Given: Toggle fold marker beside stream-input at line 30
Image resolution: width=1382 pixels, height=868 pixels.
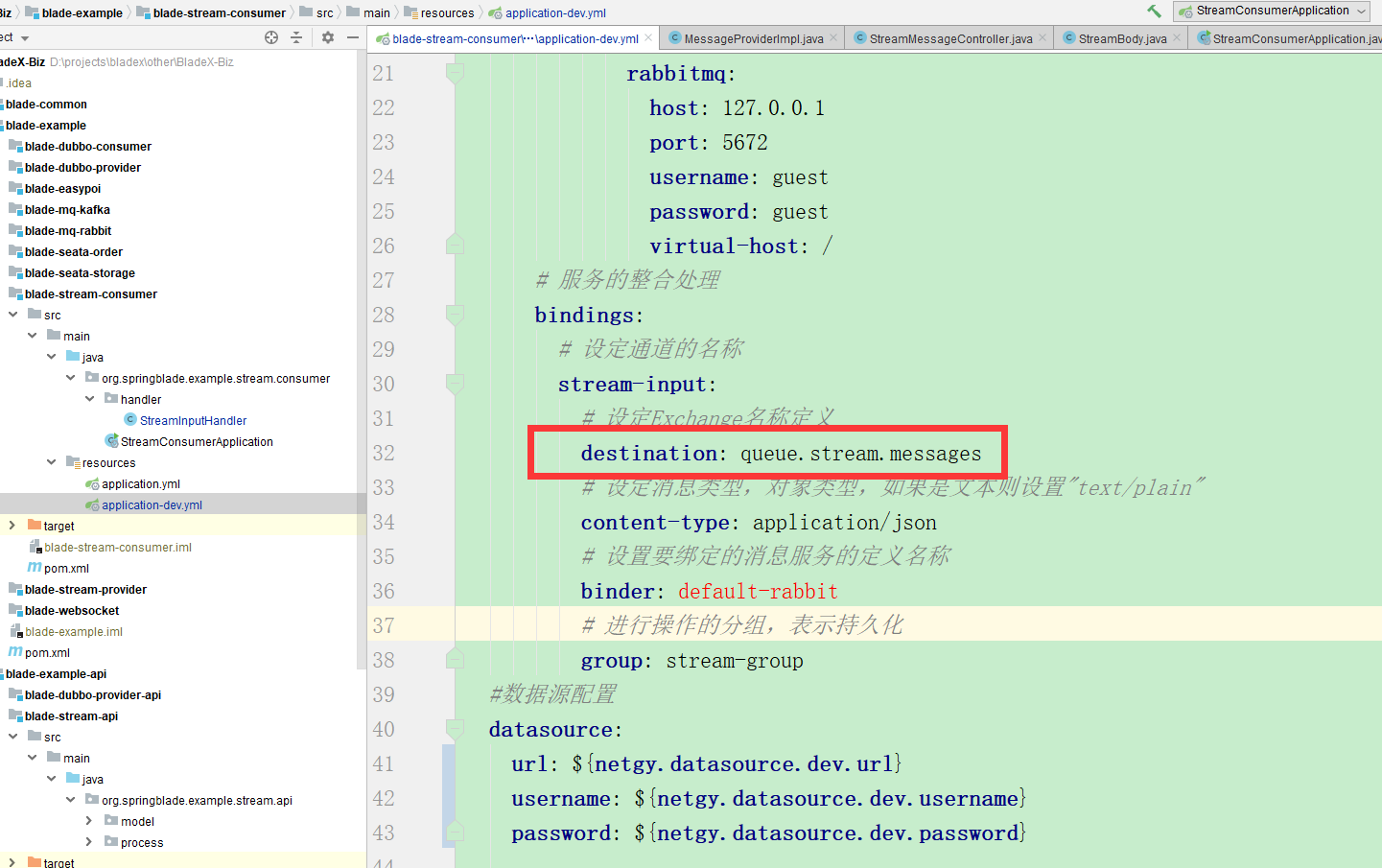Looking at the screenshot, I should click(455, 384).
